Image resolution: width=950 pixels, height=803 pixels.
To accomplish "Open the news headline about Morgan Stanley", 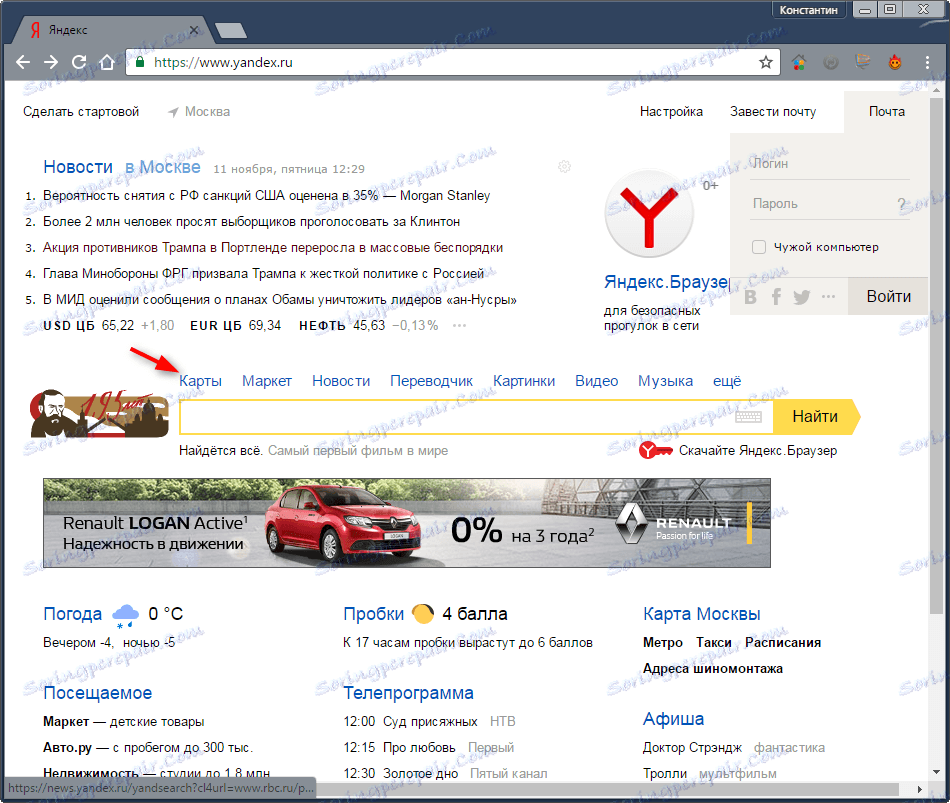I will pyautogui.click(x=267, y=196).
